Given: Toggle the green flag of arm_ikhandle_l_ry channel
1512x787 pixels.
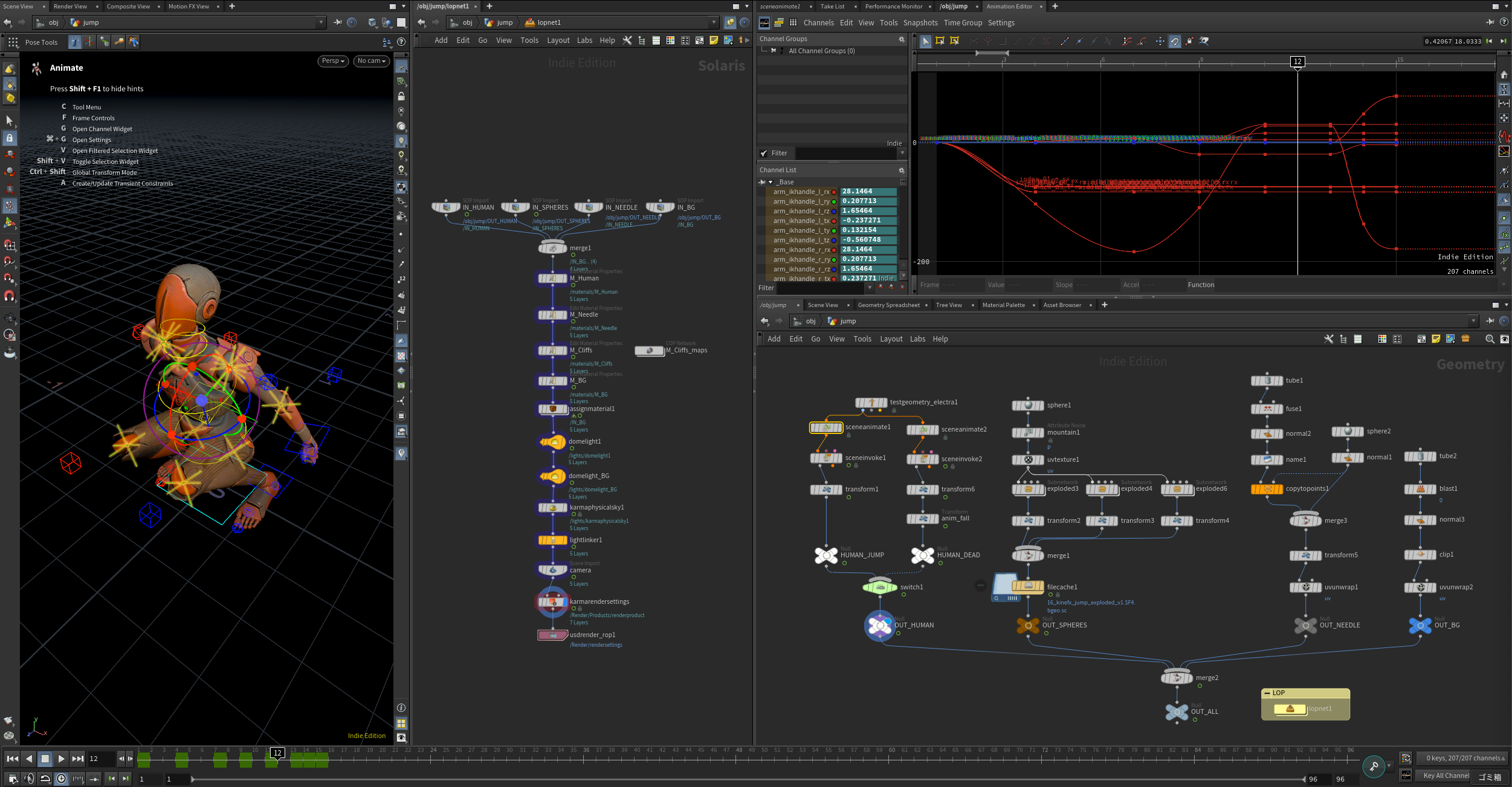Looking at the screenshot, I should click(x=834, y=202).
